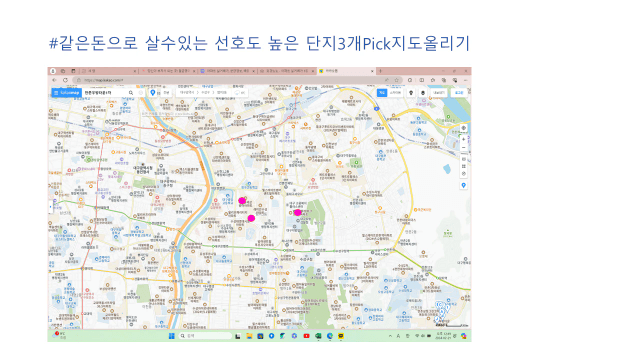
Task: Click the distance measure tool icon
Action: pyautogui.click(x=464, y=174)
